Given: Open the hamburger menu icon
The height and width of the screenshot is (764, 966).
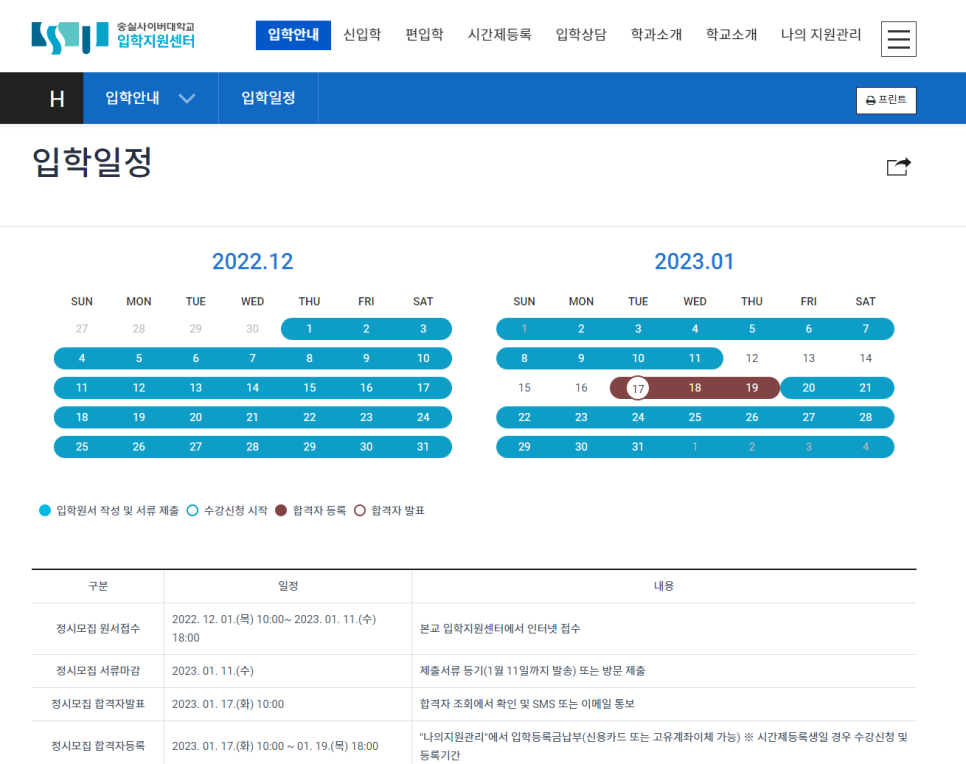Looking at the screenshot, I should click(898, 39).
